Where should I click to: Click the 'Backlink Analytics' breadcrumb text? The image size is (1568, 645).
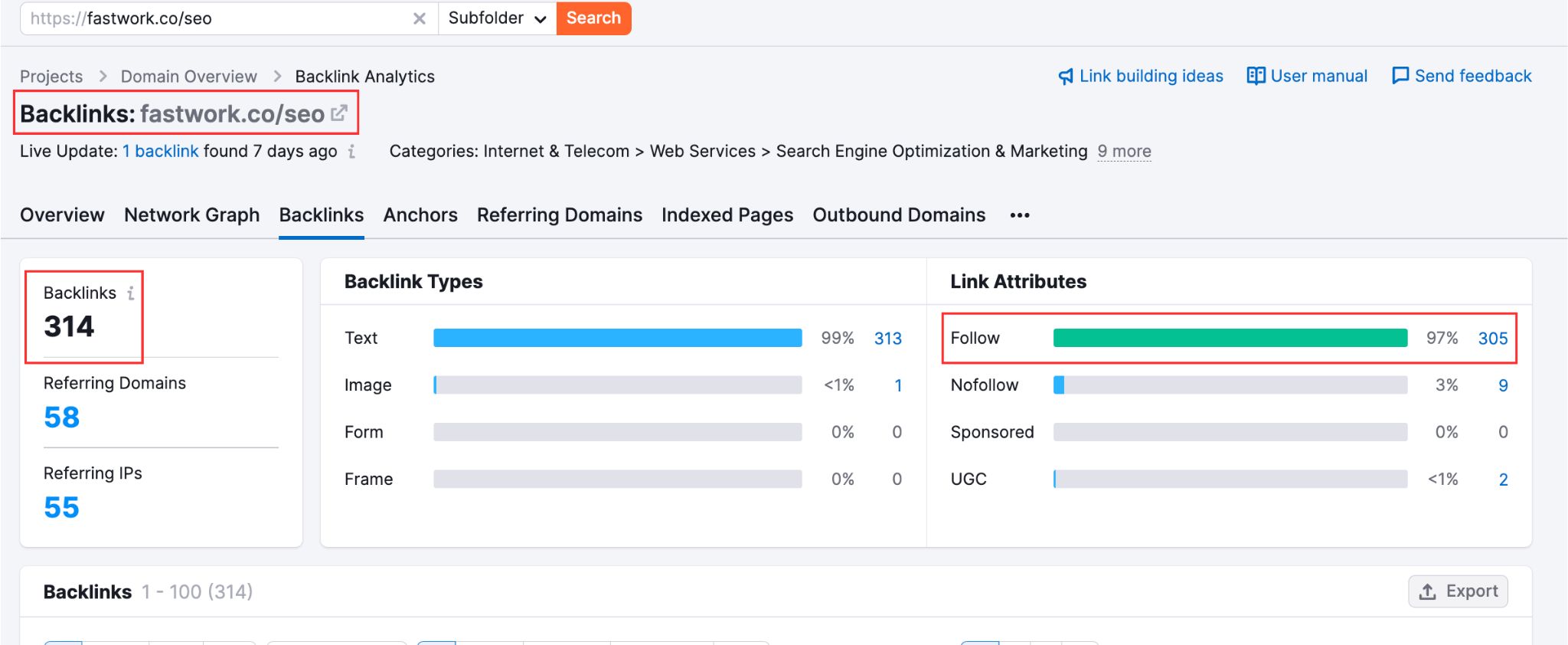tap(364, 77)
